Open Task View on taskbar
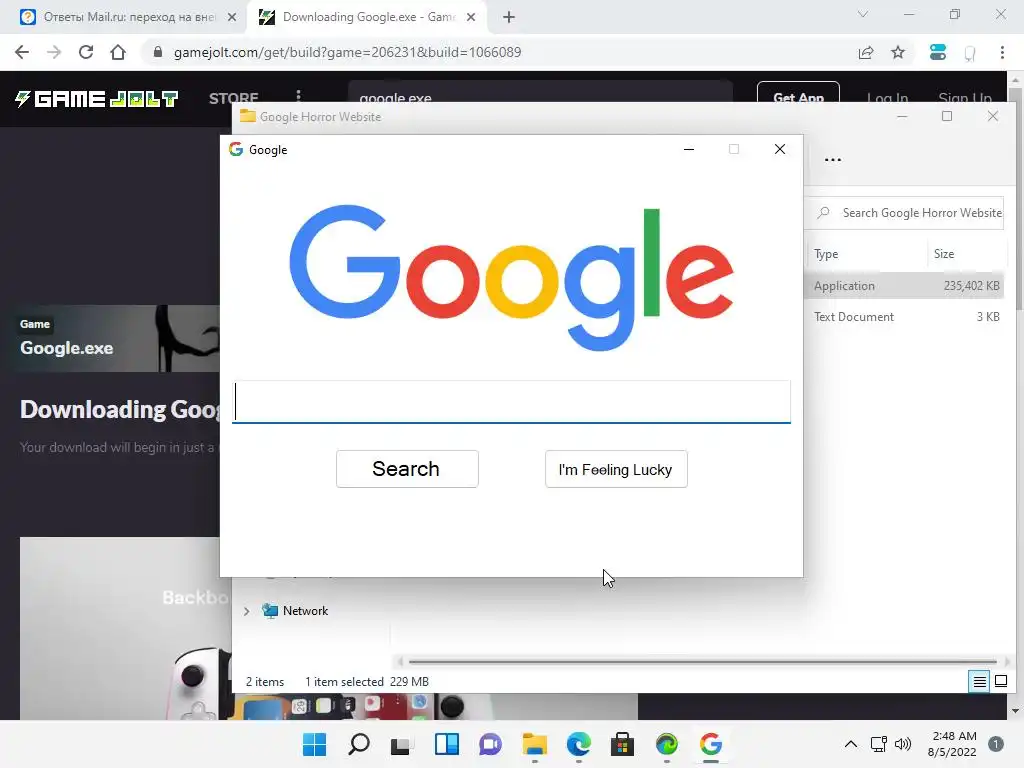The height and width of the screenshot is (768, 1024). point(400,744)
